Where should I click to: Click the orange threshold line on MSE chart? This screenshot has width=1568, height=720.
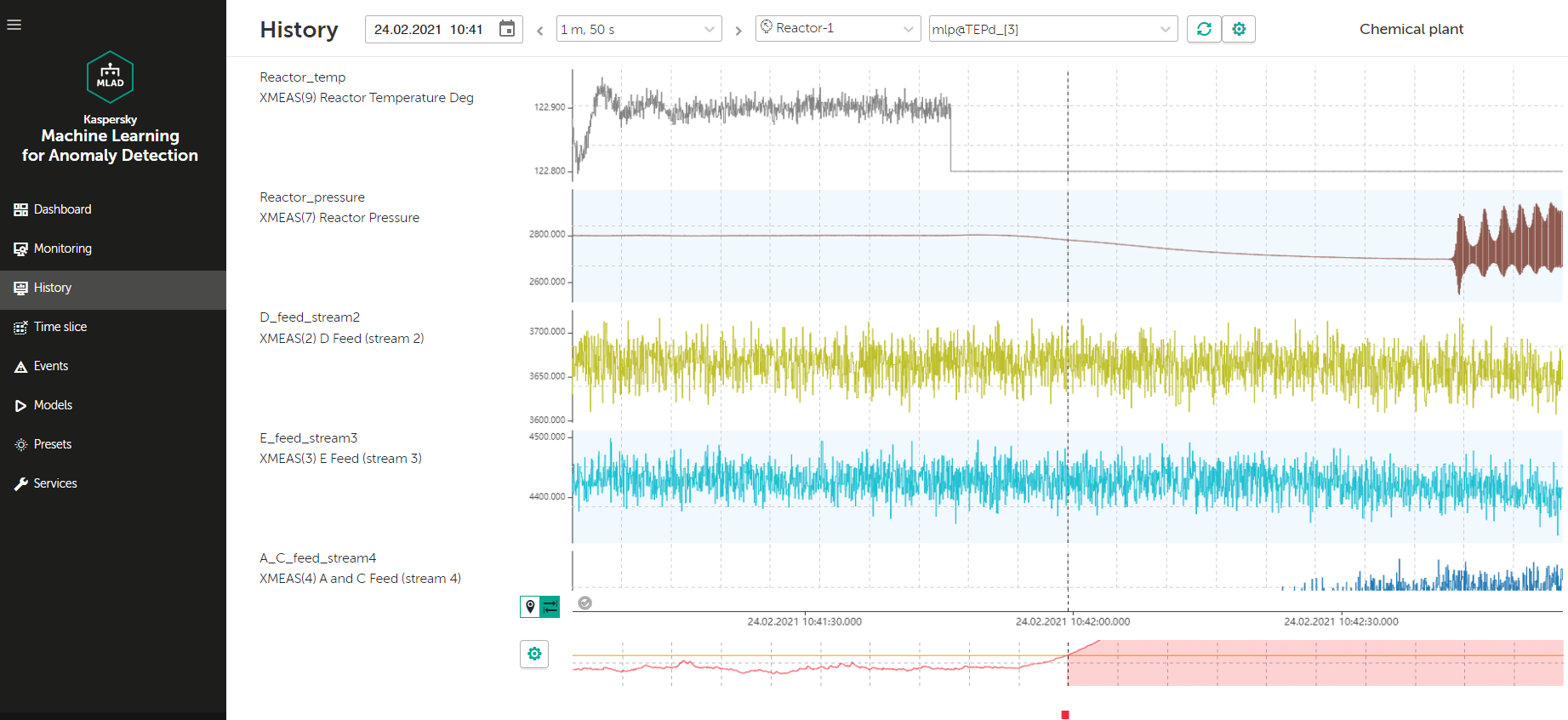(817, 655)
